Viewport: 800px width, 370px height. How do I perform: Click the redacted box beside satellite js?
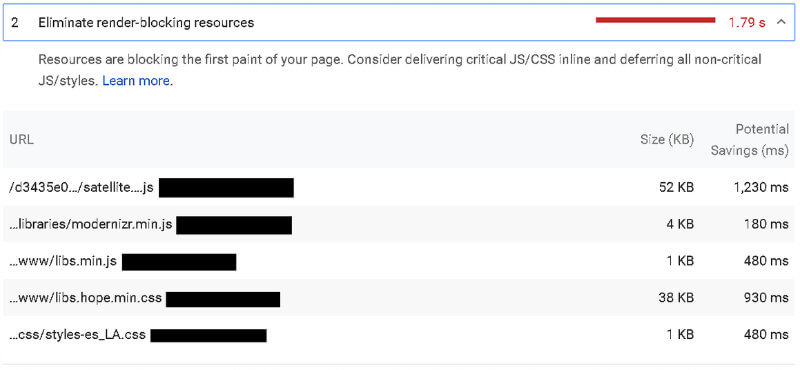[227, 187]
